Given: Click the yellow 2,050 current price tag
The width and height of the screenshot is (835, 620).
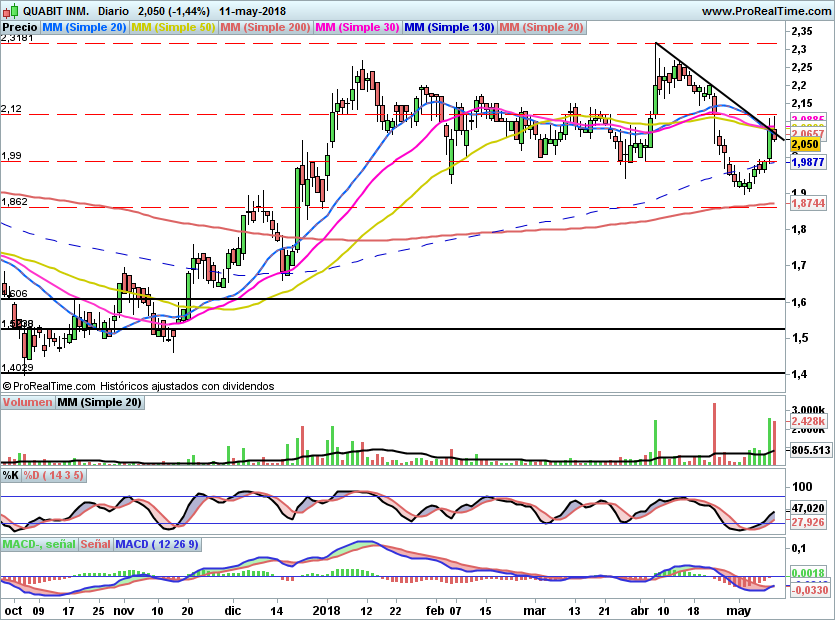Looking at the screenshot, I should [x=805, y=144].
